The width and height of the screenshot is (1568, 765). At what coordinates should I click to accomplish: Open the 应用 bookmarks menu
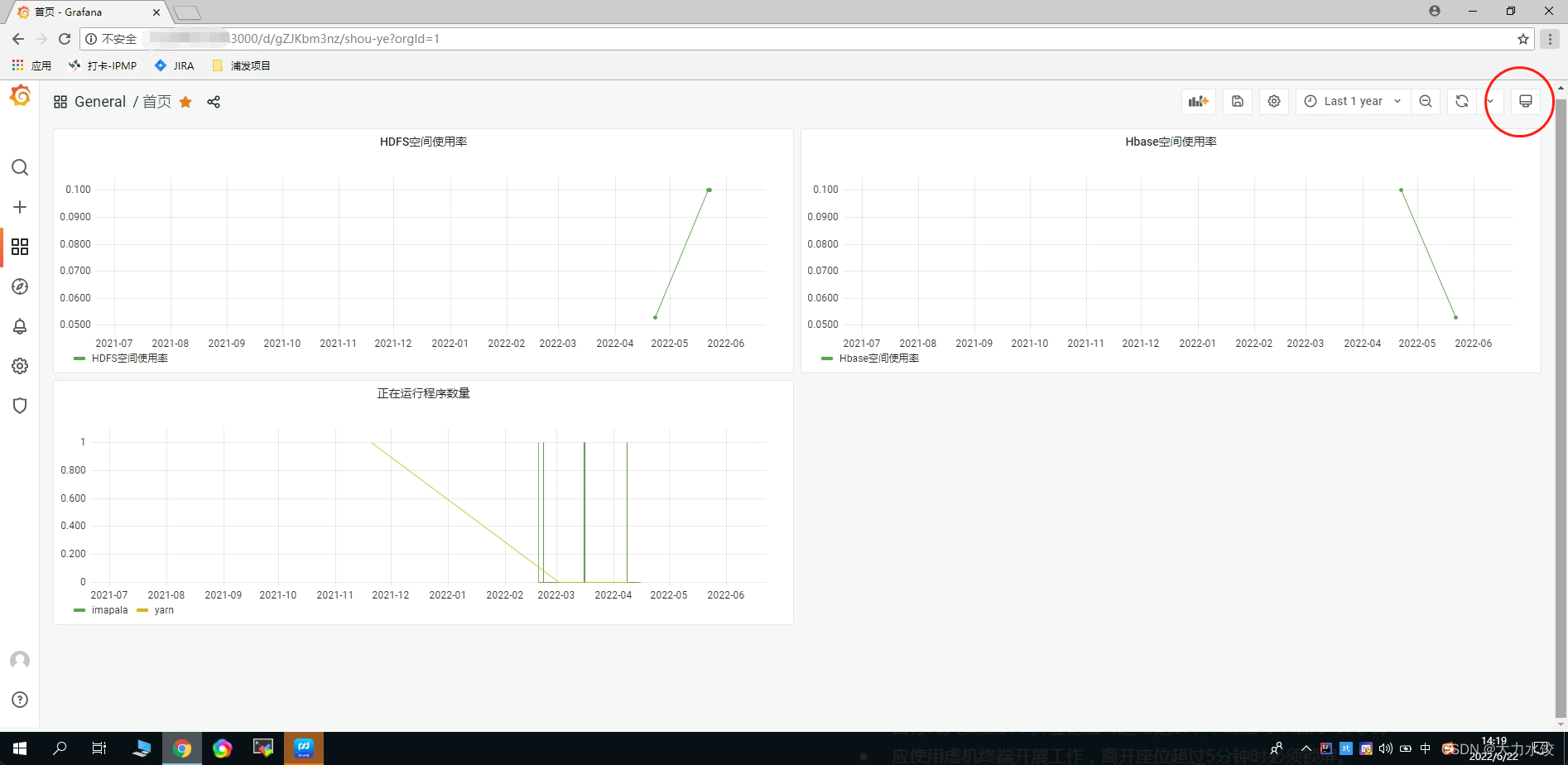point(35,65)
